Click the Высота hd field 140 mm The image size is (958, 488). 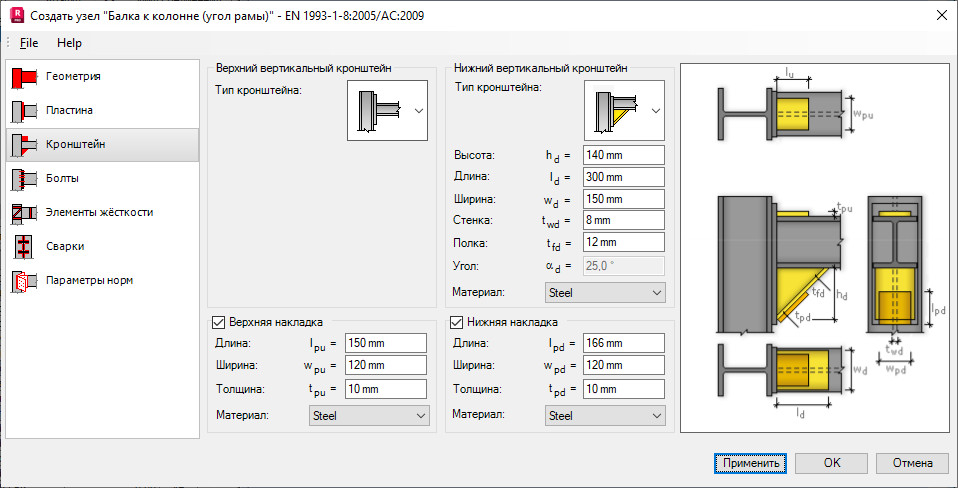[x=624, y=155]
